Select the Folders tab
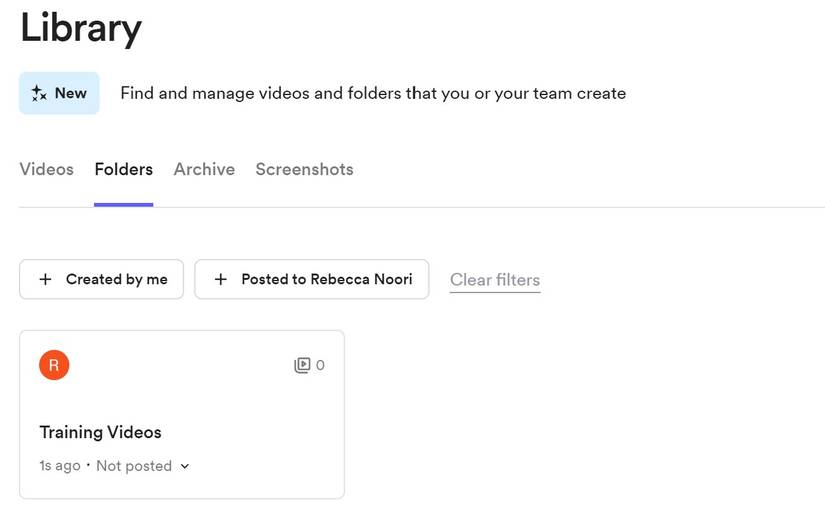This screenshot has height=508, width=825. tap(124, 169)
